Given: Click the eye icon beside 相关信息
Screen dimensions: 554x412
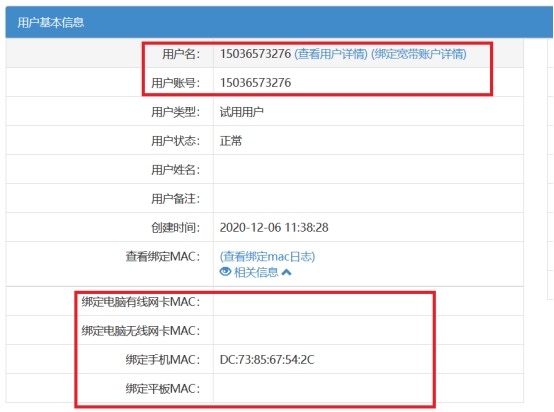Looking at the screenshot, I should point(225,272).
